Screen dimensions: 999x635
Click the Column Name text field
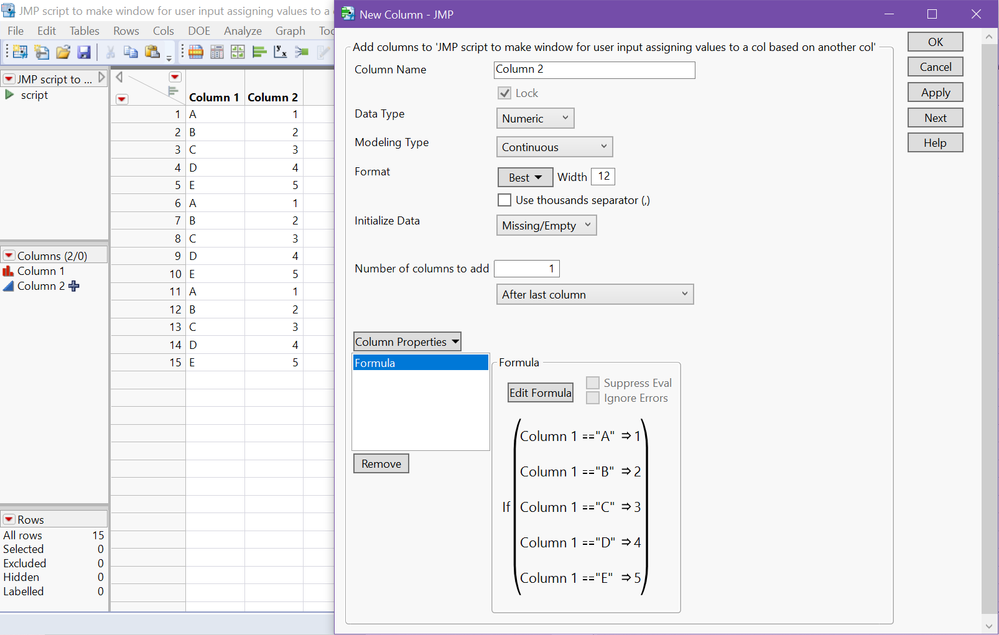594,70
